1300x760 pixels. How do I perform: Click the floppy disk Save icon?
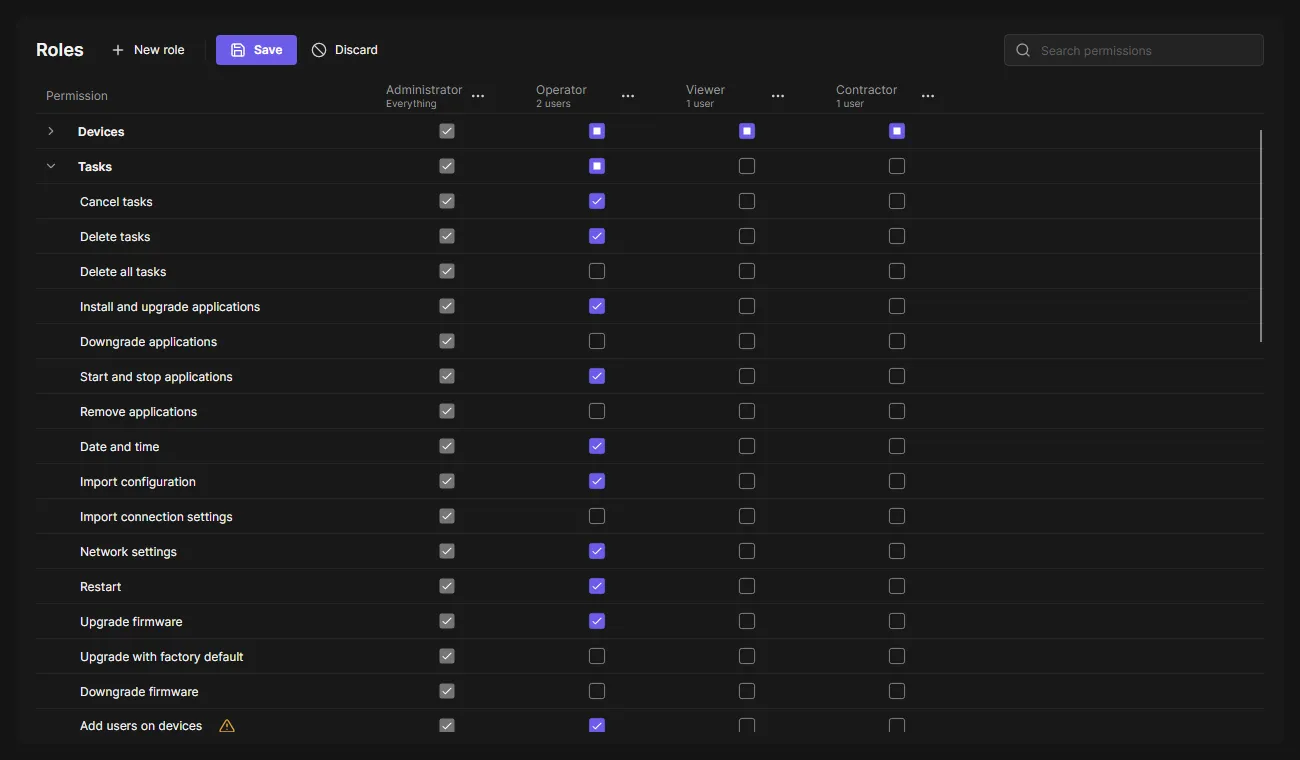(x=238, y=50)
